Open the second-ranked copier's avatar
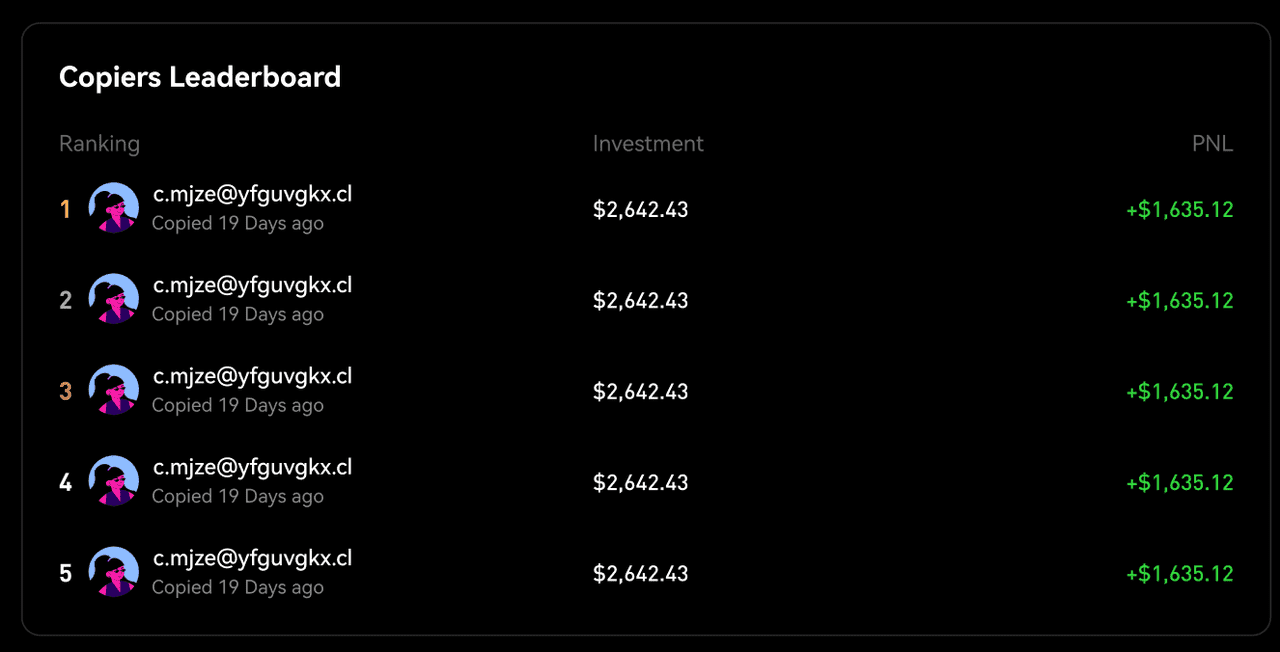The image size is (1280, 652). (113, 299)
